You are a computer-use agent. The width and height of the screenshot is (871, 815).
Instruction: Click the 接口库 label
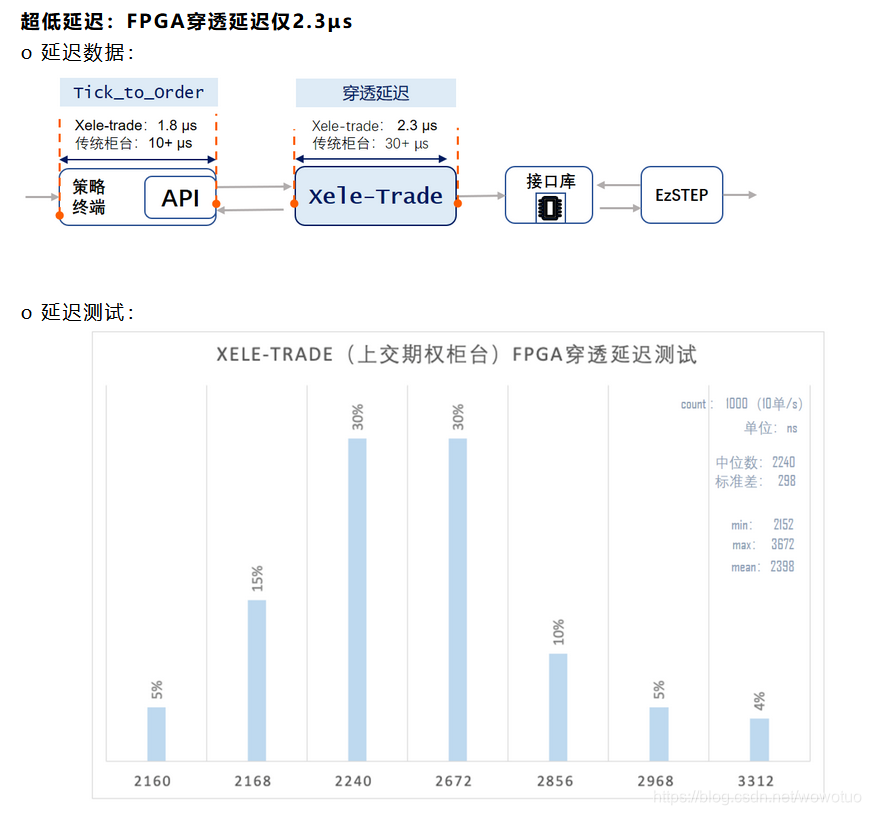550,181
